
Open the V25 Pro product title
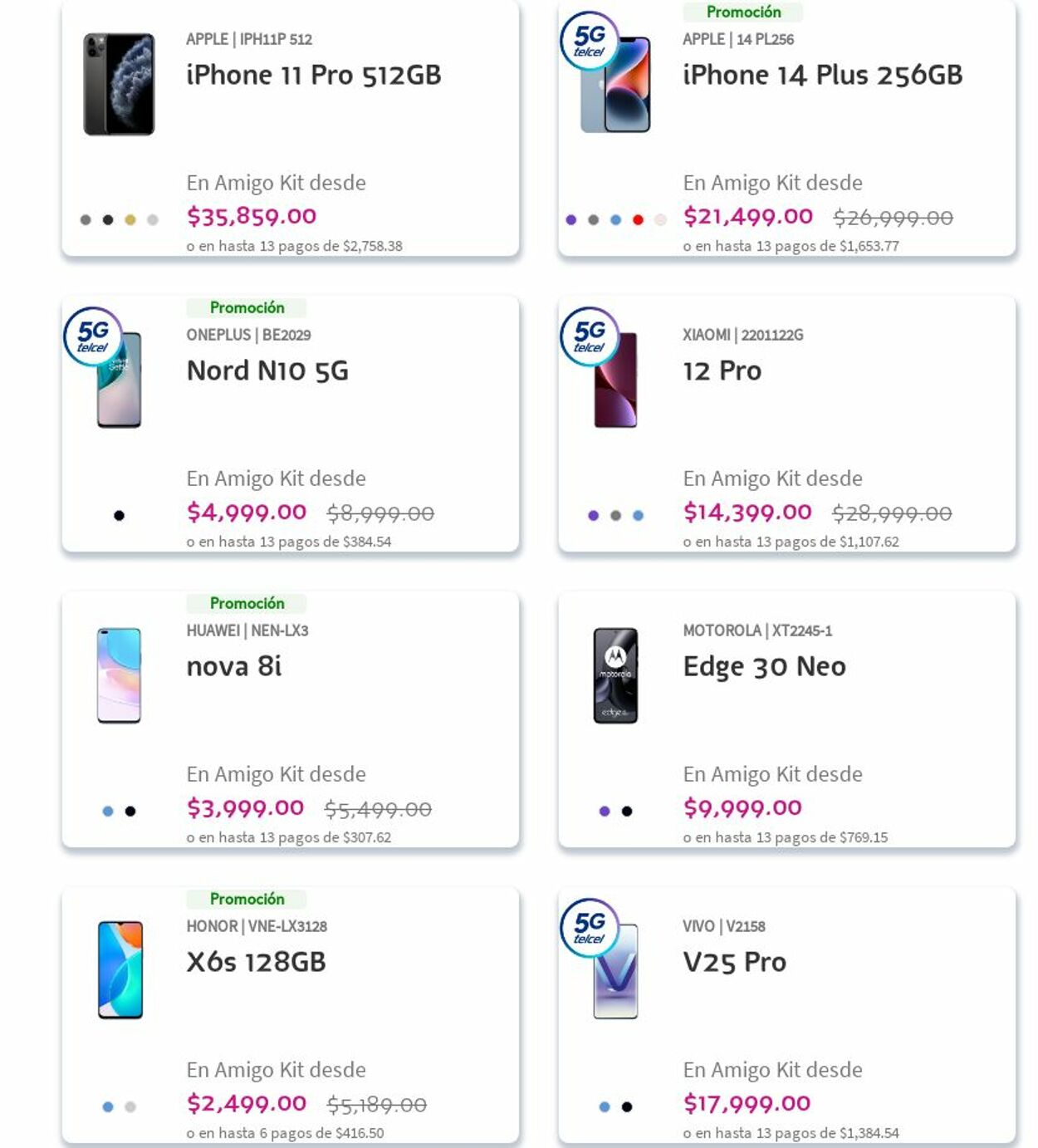coord(734,962)
